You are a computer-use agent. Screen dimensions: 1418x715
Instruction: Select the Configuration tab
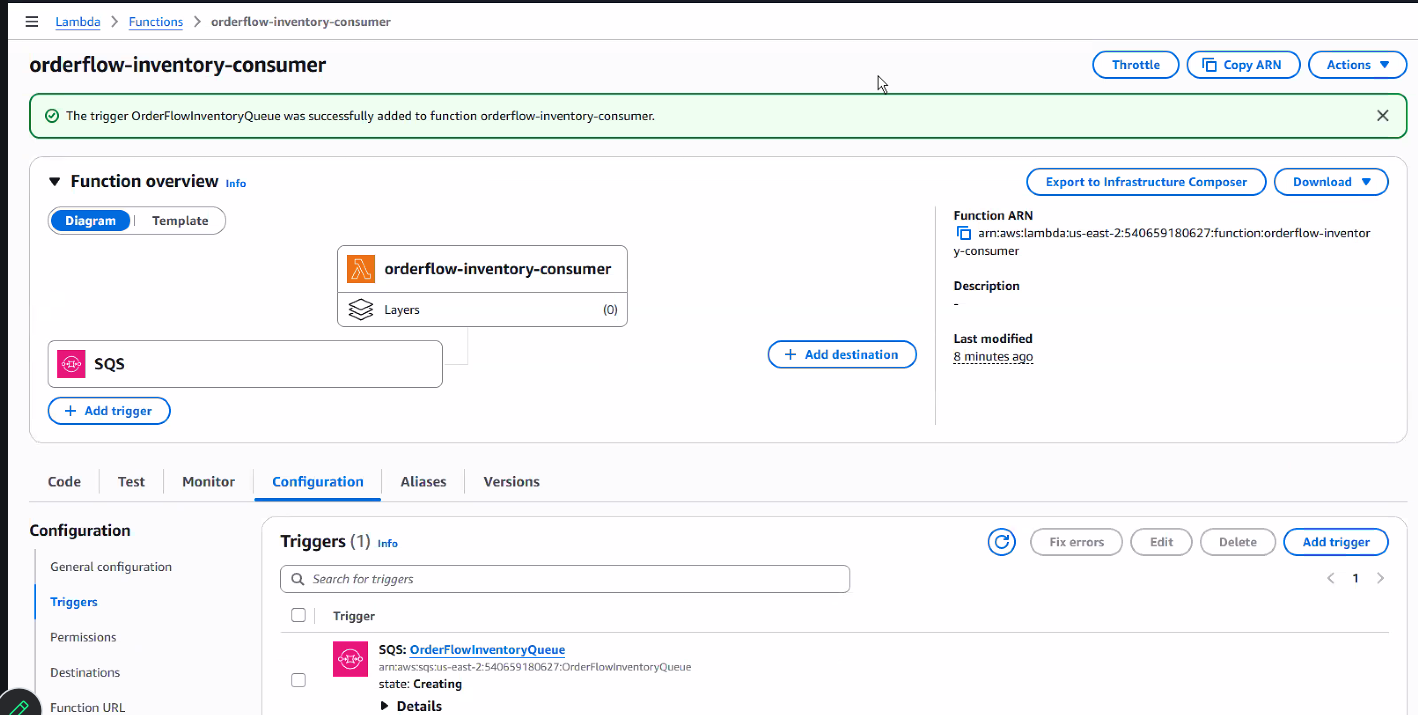tap(318, 482)
